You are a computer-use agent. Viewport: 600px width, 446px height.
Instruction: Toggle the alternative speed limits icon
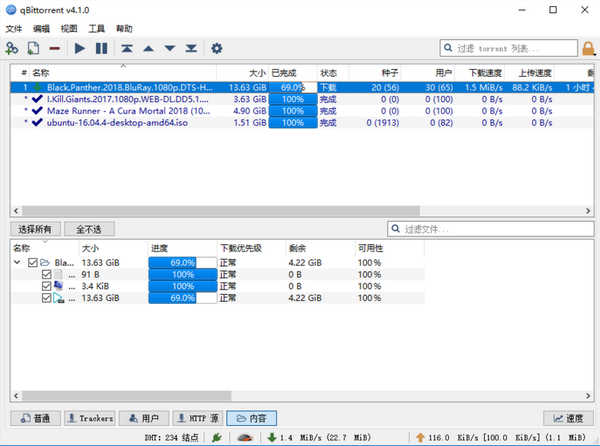[x=245, y=437]
